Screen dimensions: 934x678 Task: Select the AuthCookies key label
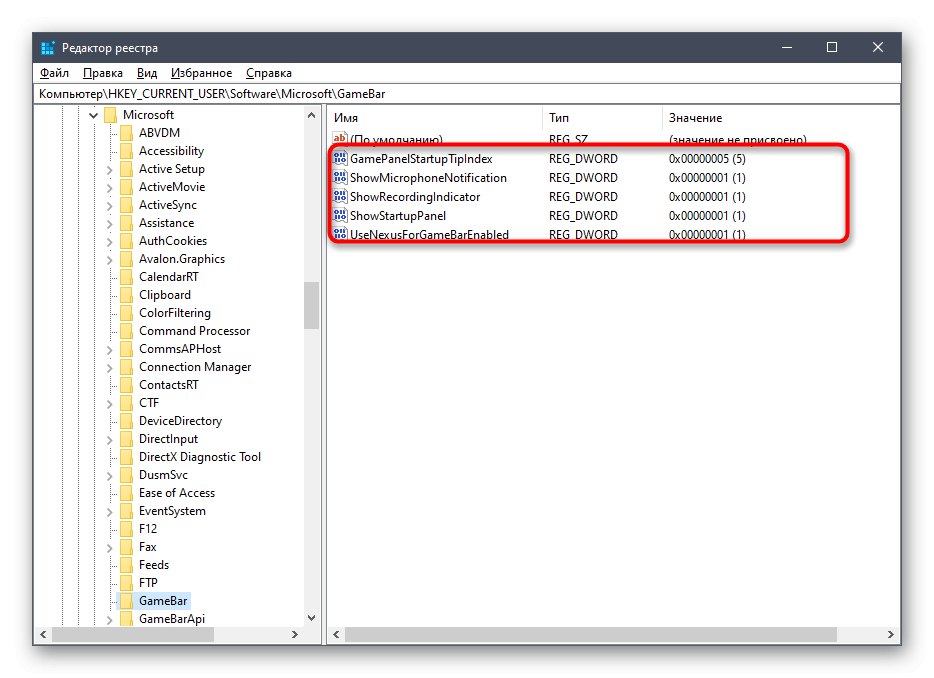tap(173, 241)
